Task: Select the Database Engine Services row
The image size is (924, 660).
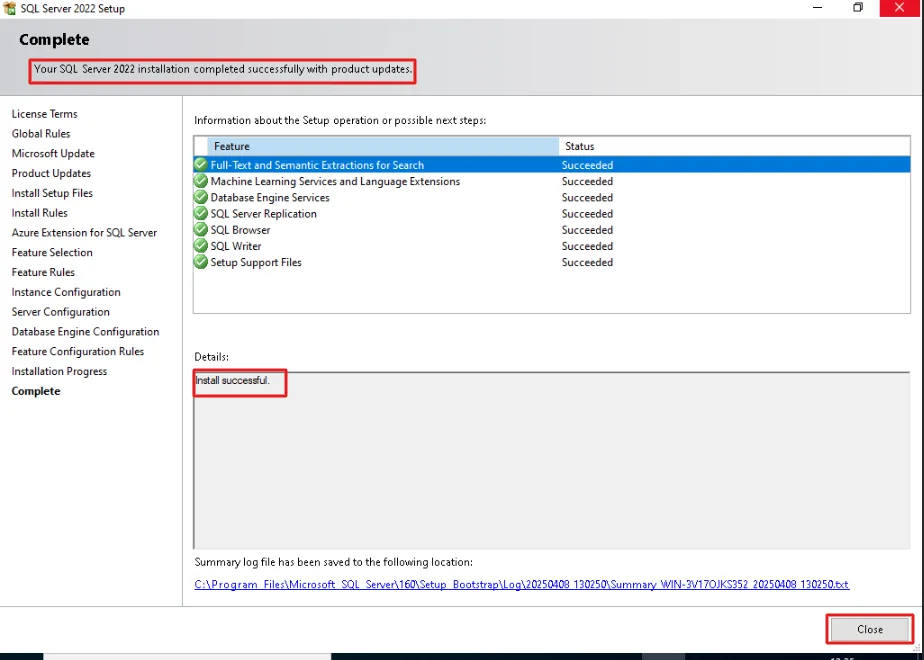Action: click(552, 197)
